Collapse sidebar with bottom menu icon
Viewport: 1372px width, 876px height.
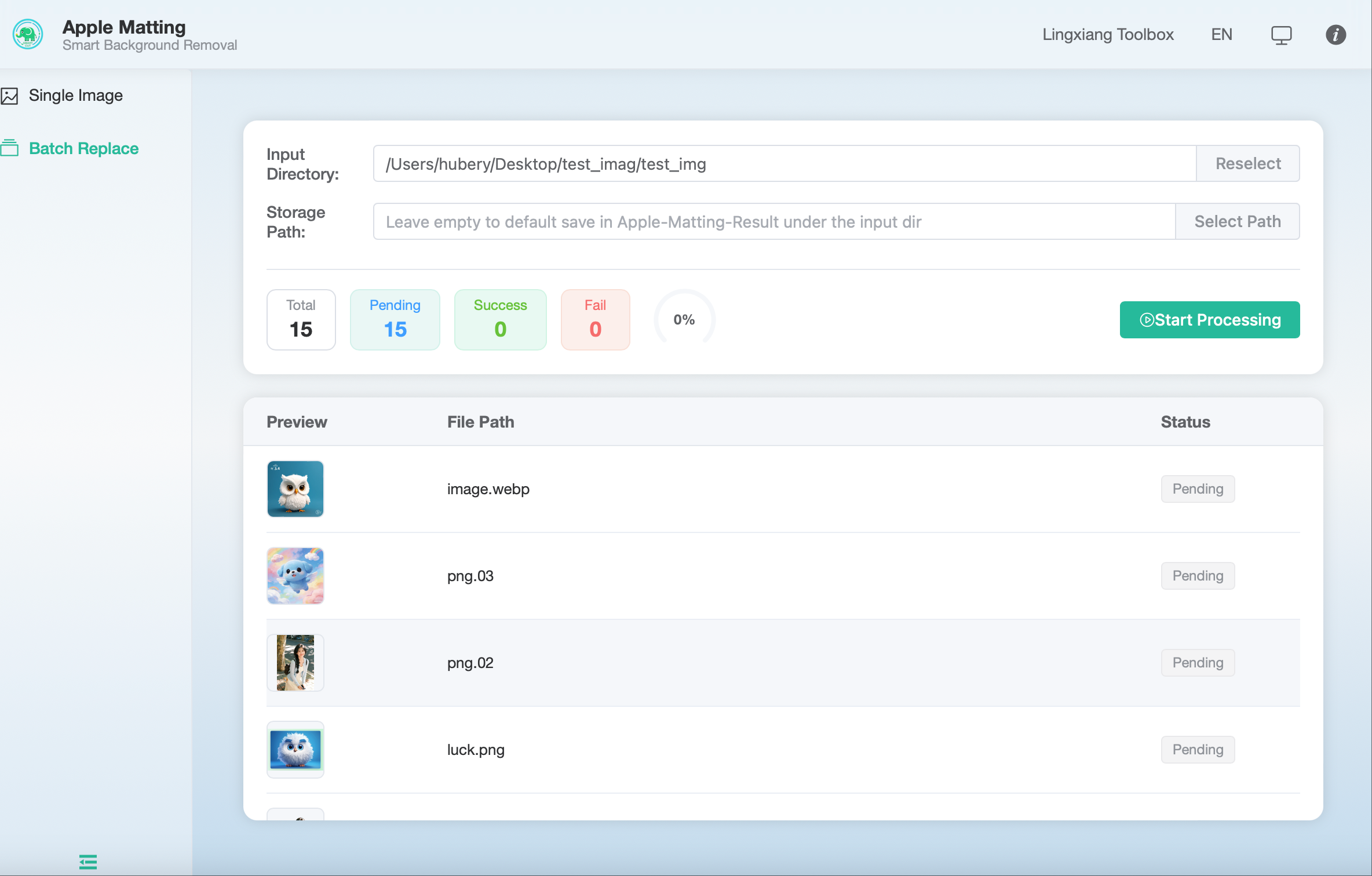[x=88, y=862]
